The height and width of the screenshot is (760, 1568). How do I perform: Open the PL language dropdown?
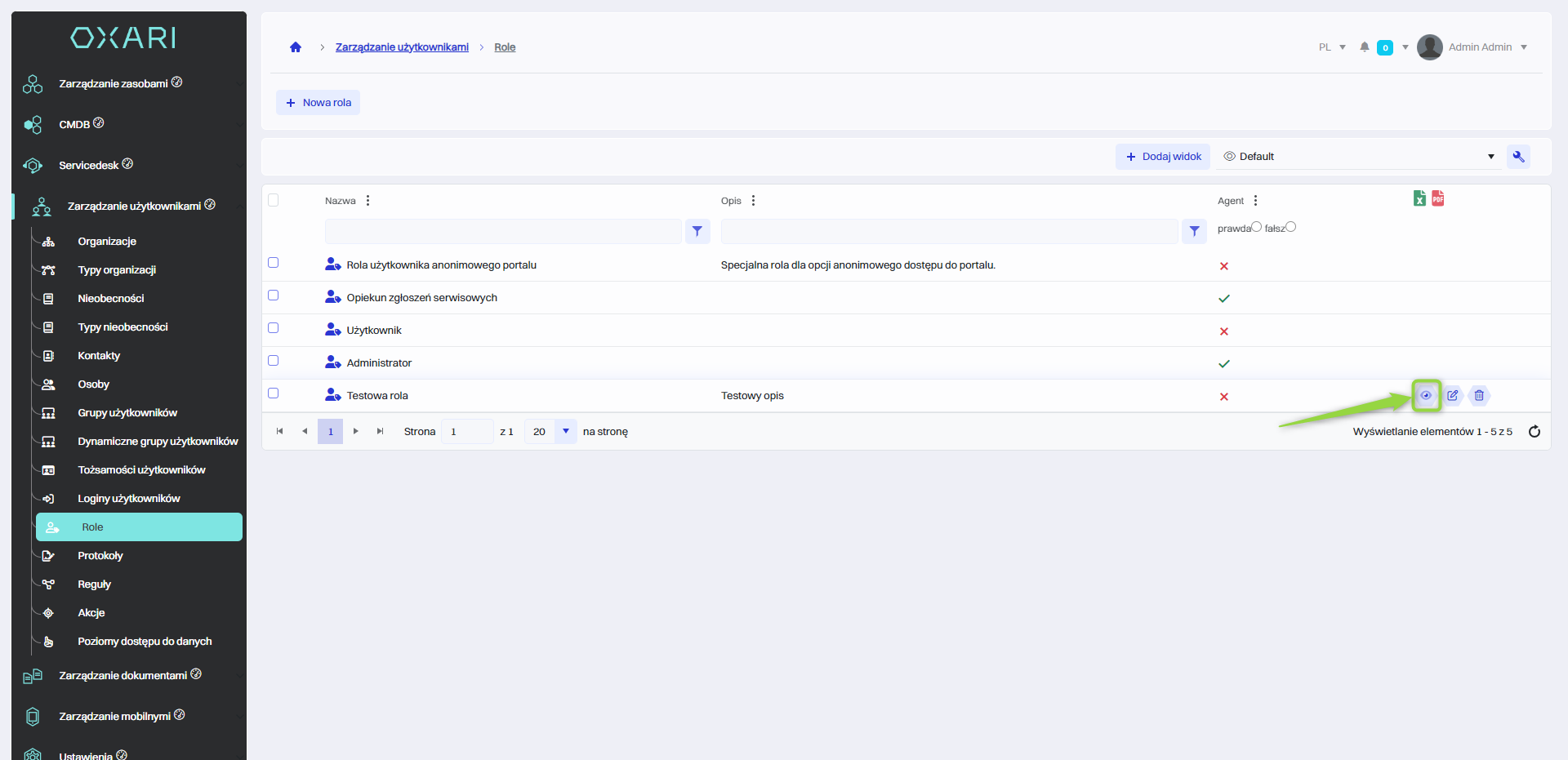click(x=1332, y=47)
